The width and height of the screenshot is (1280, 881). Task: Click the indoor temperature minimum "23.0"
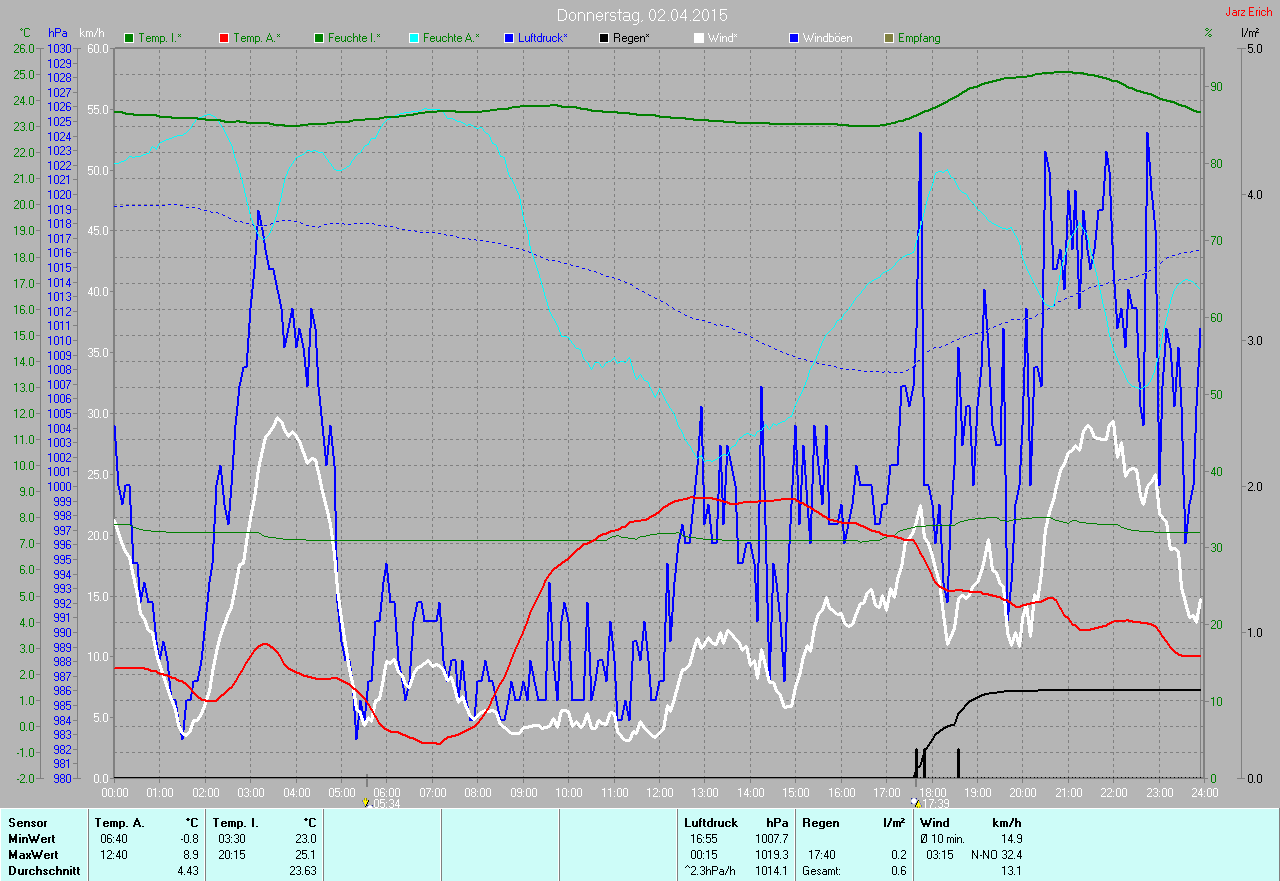305,839
